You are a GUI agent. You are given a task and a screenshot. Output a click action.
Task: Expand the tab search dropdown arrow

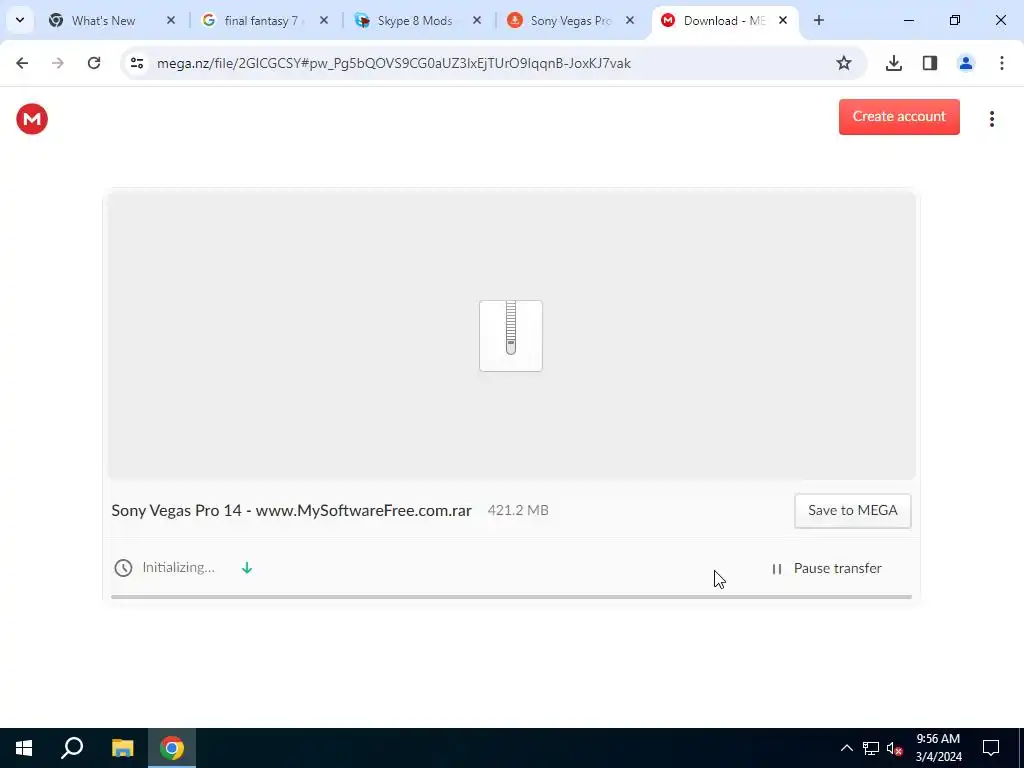(20, 20)
